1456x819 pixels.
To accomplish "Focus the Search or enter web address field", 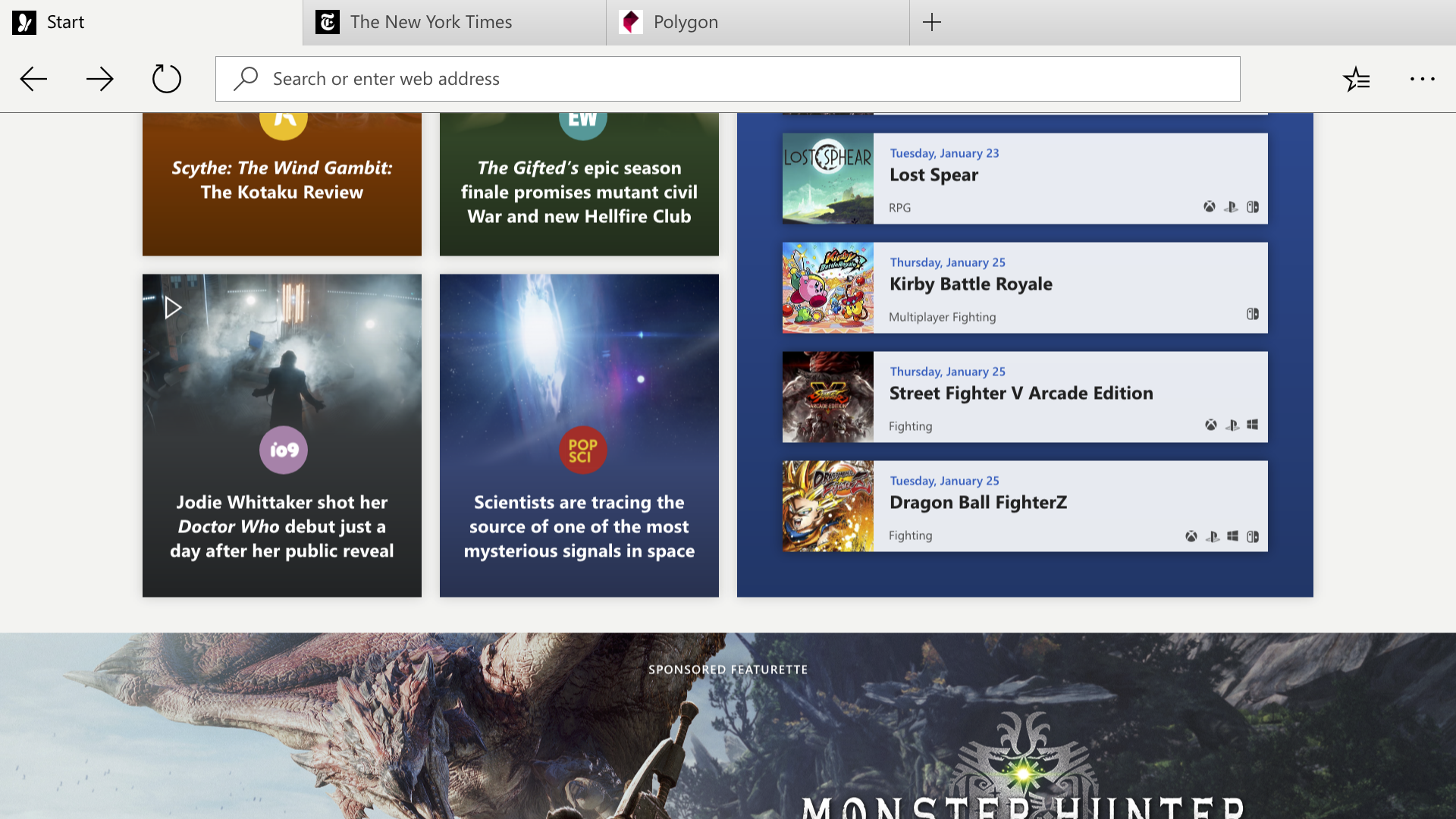I will [x=728, y=79].
